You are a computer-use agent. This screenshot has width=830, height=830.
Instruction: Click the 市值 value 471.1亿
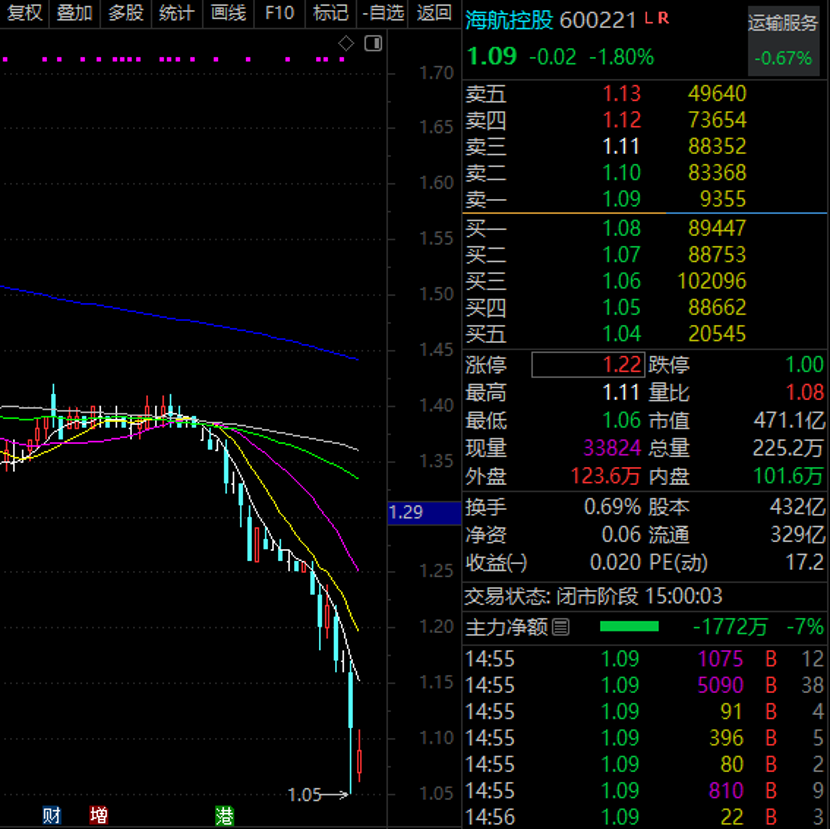coord(789,421)
